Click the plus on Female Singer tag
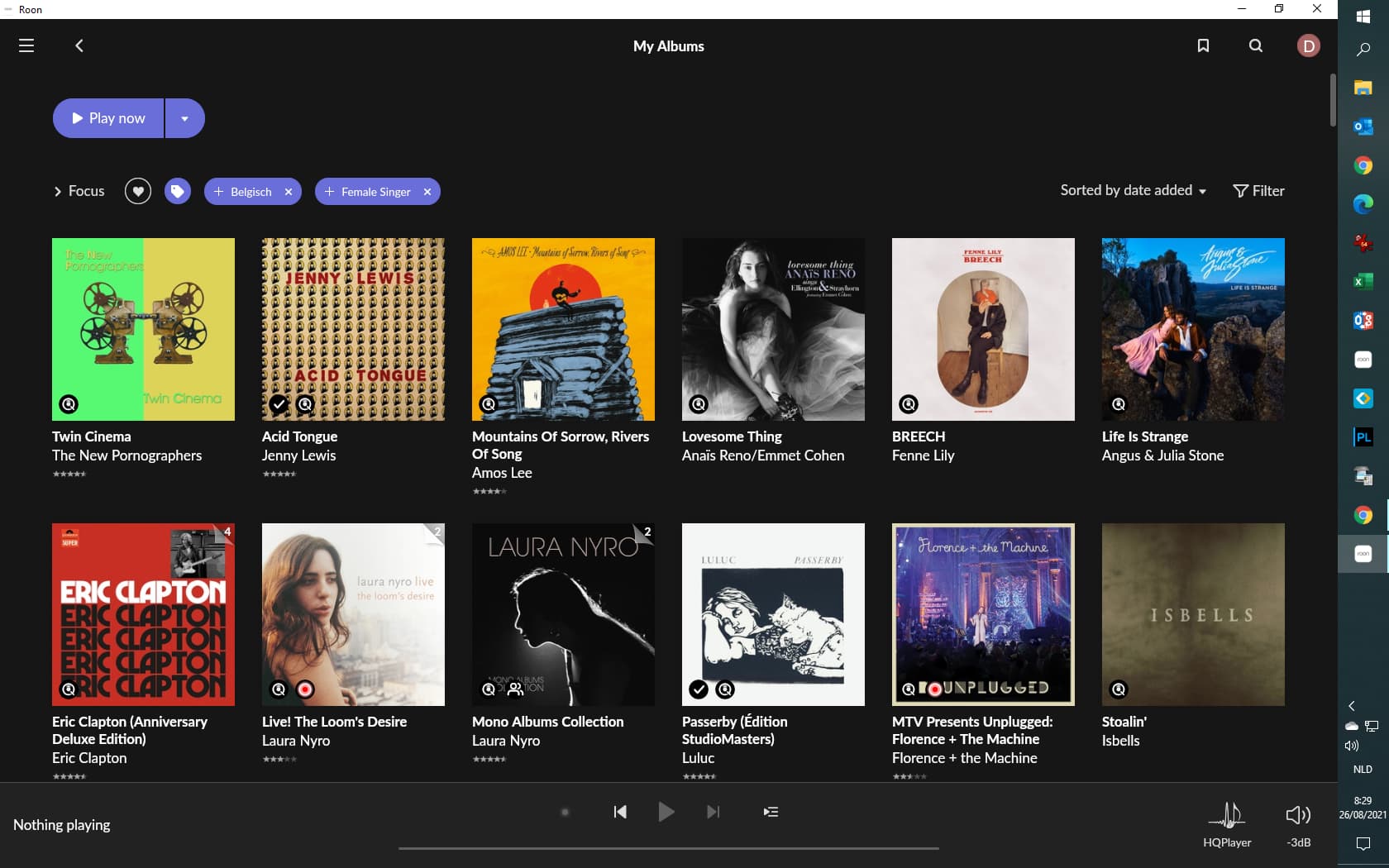The height and width of the screenshot is (868, 1389). [329, 192]
